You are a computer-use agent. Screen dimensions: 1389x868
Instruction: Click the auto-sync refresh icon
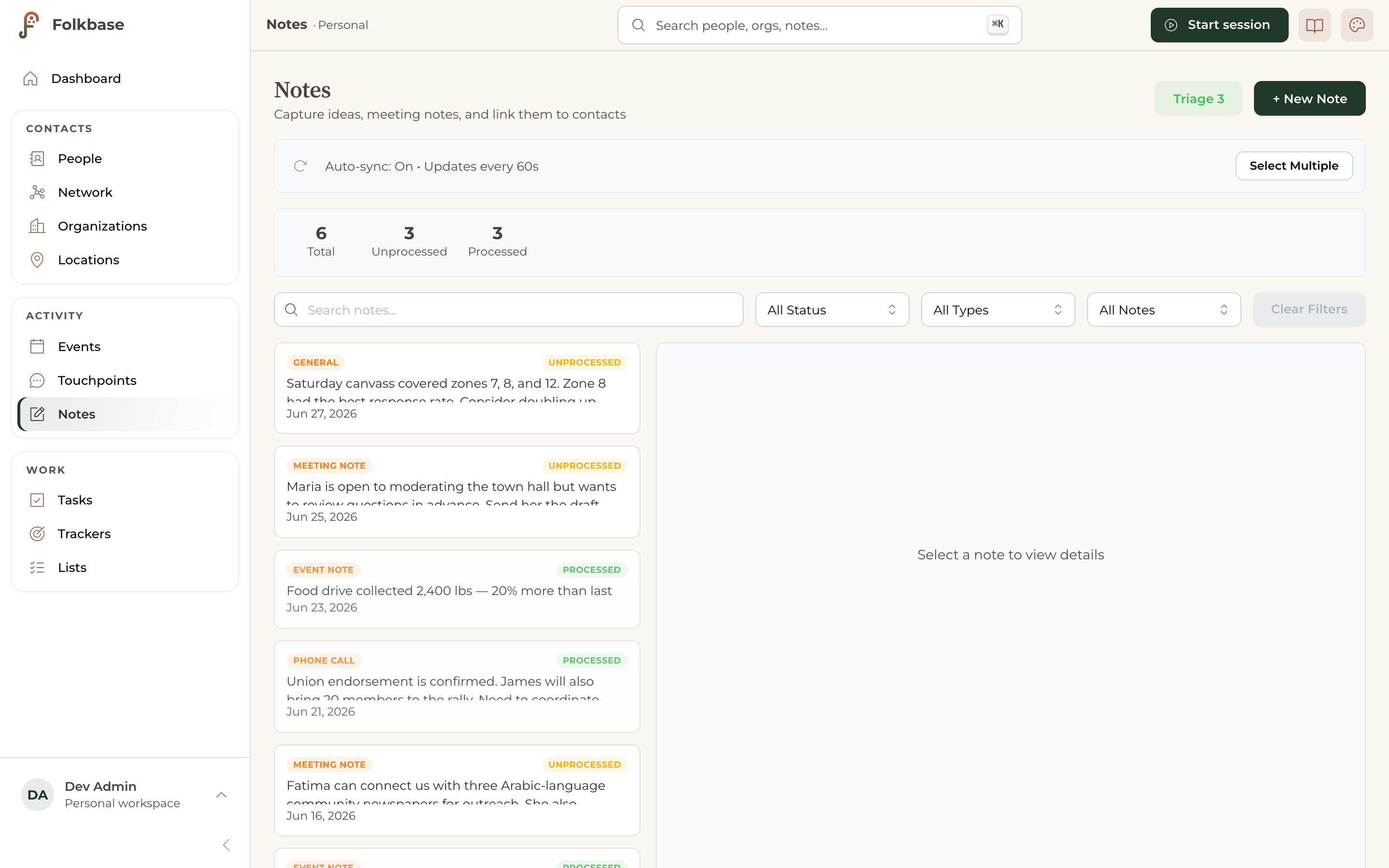click(300, 166)
